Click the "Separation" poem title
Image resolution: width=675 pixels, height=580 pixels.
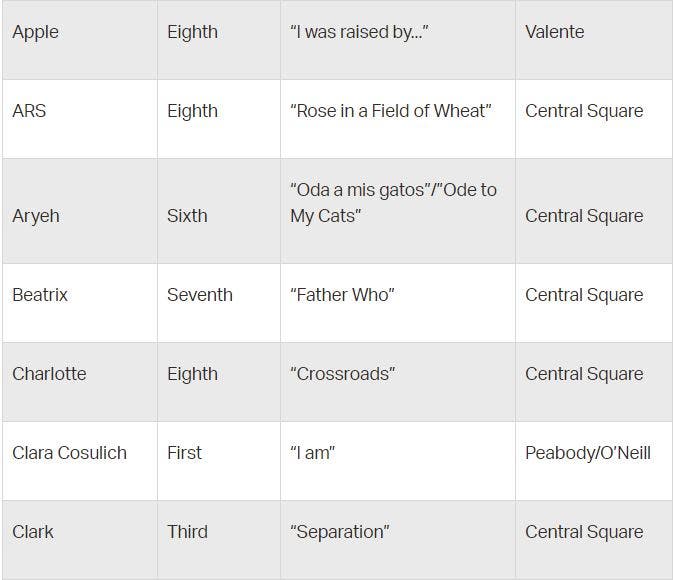(339, 532)
